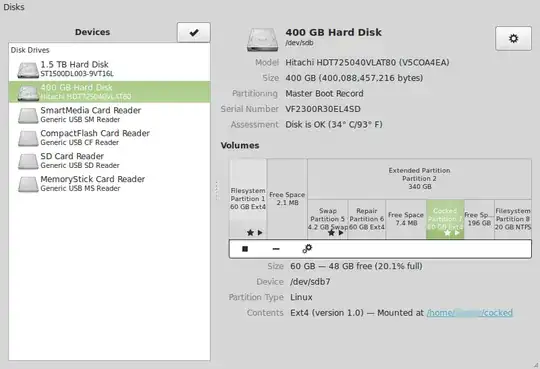Select CompactFlash Card Reader device
The image size is (540, 369).
point(109,137)
